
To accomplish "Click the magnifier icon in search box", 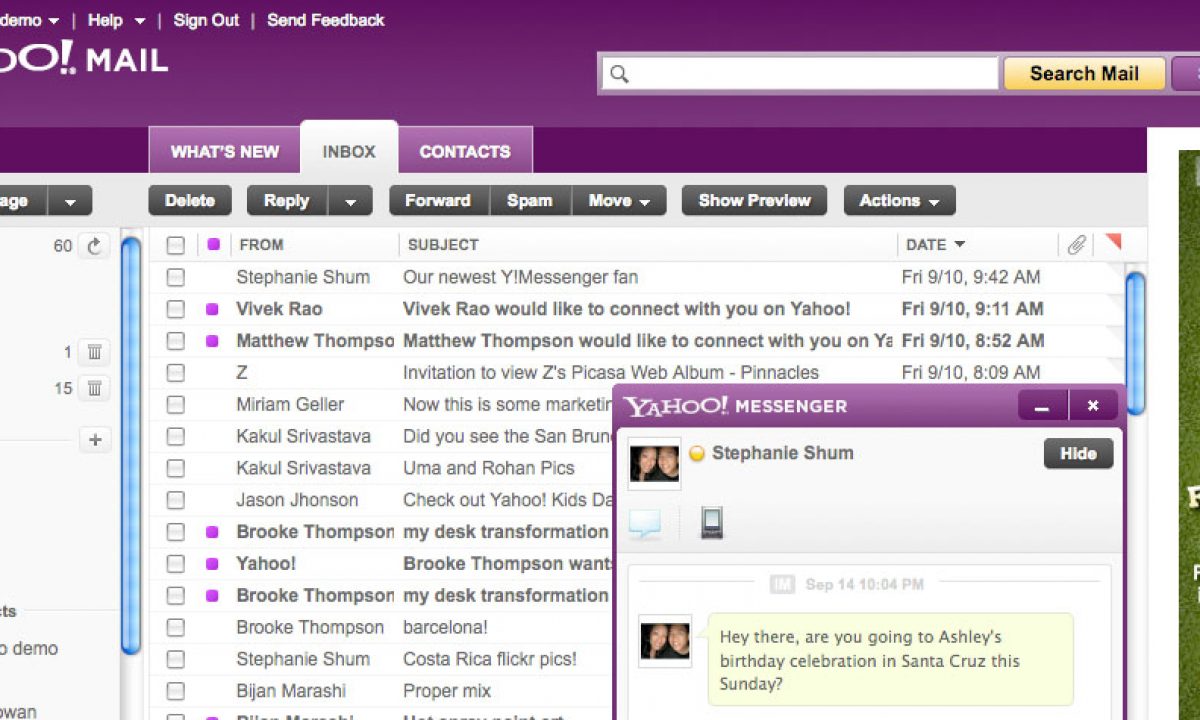I will (620, 74).
